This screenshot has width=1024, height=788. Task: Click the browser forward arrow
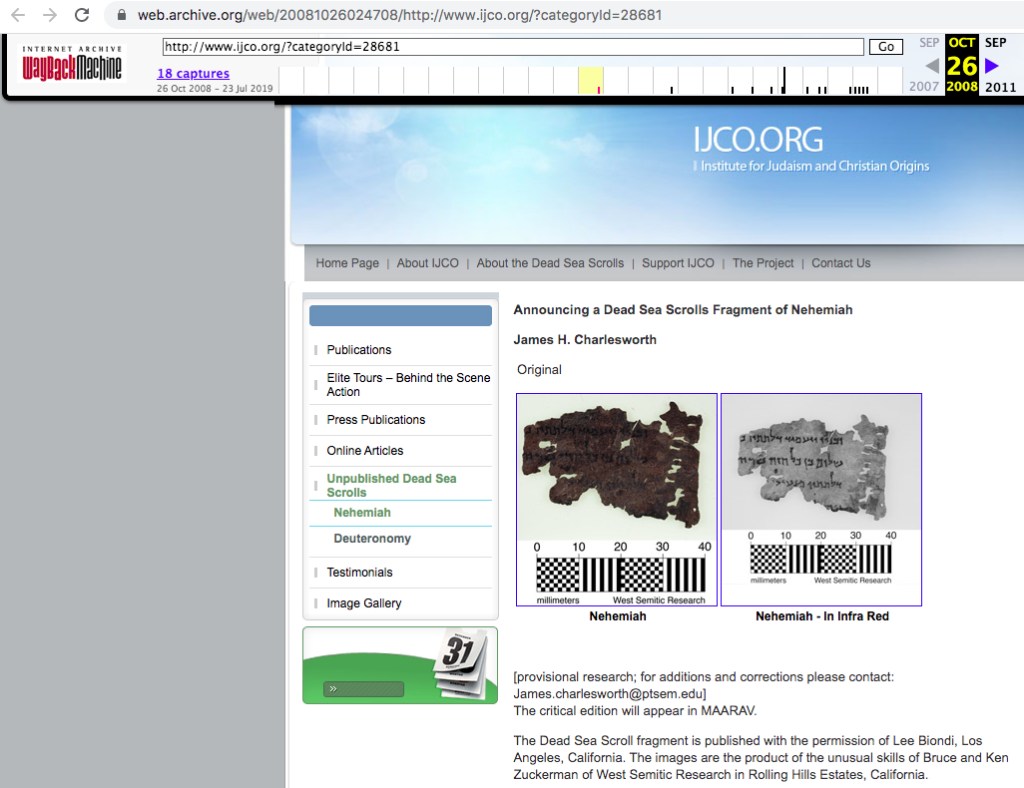pos(50,15)
